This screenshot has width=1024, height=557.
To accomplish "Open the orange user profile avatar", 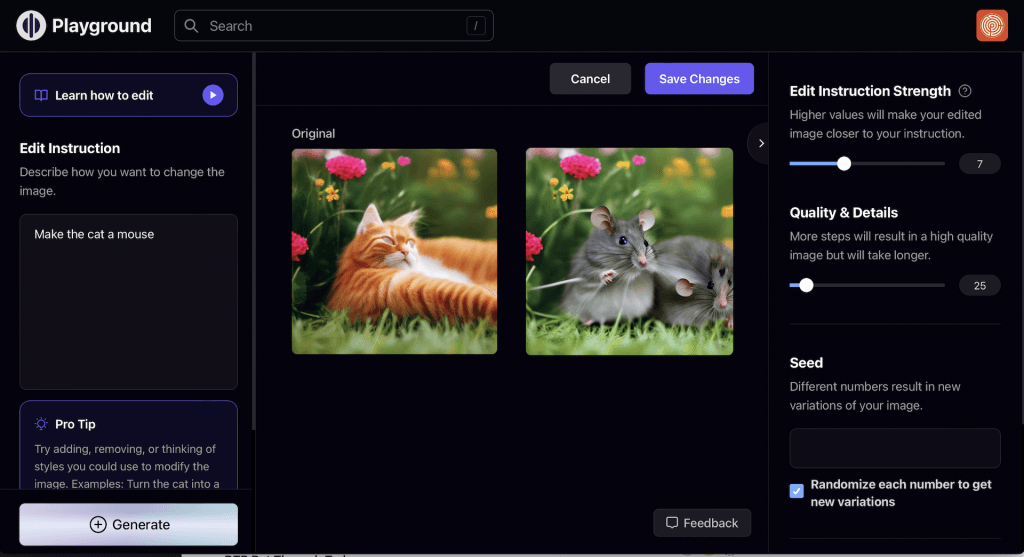I will (991, 25).
